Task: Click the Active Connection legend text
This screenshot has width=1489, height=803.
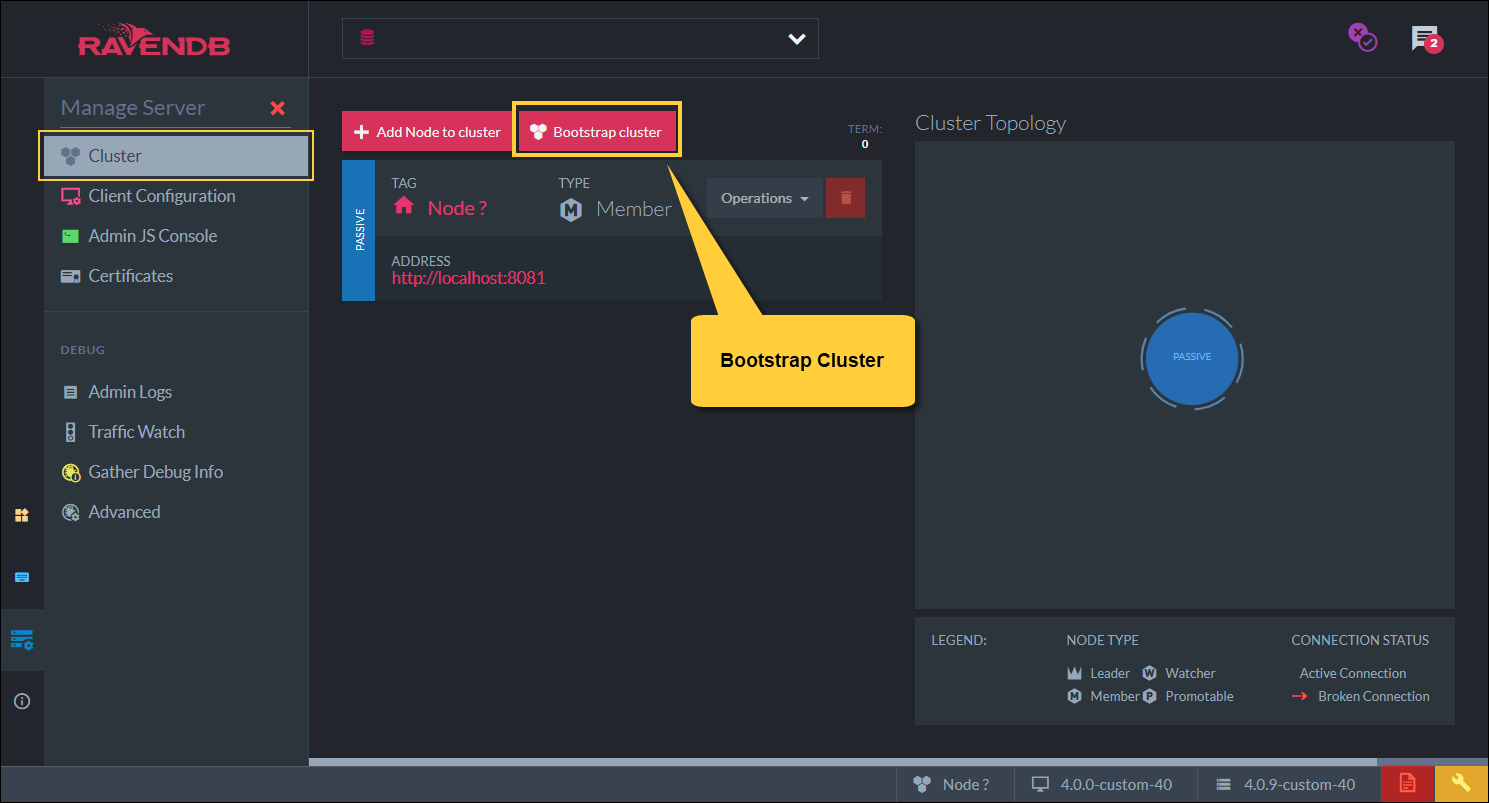Action: [1352, 674]
